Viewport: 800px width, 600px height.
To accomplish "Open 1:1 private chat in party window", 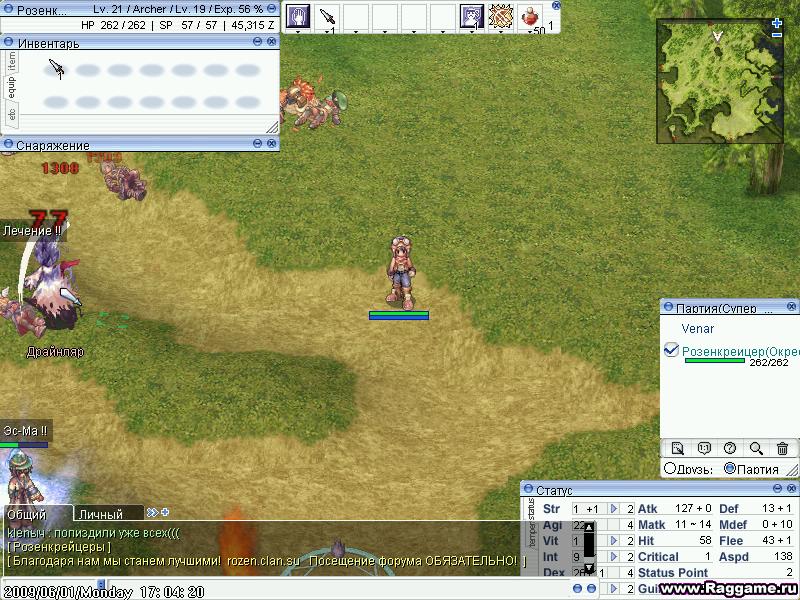I will [x=704, y=448].
